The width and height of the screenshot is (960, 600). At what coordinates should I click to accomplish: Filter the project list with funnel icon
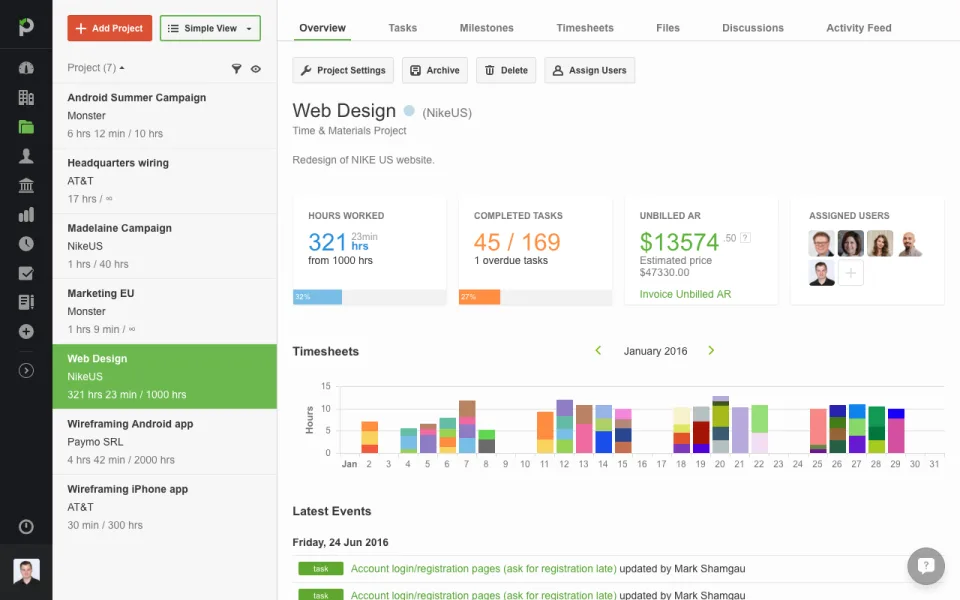coord(236,69)
